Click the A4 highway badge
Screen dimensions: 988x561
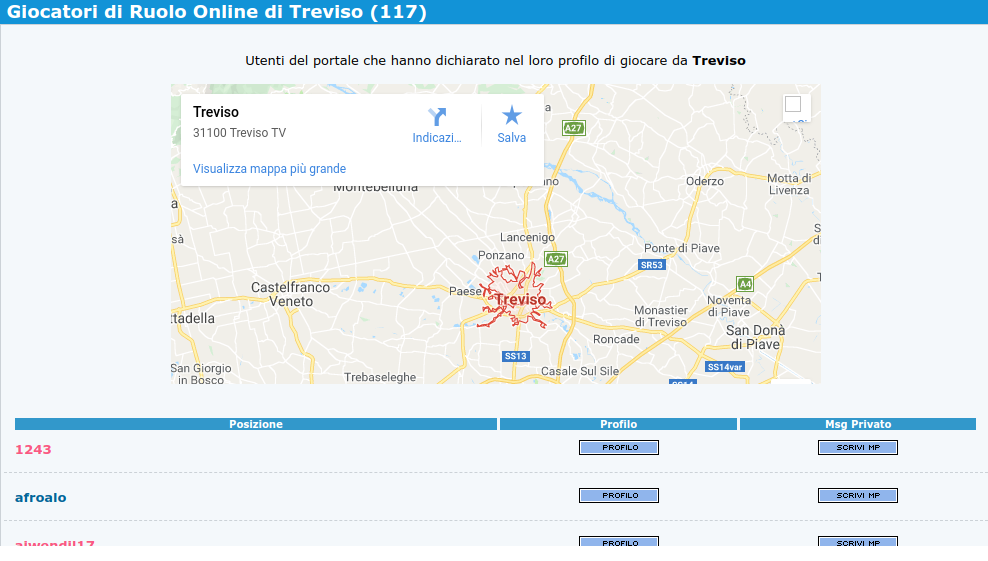pyautogui.click(x=745, y=284)
